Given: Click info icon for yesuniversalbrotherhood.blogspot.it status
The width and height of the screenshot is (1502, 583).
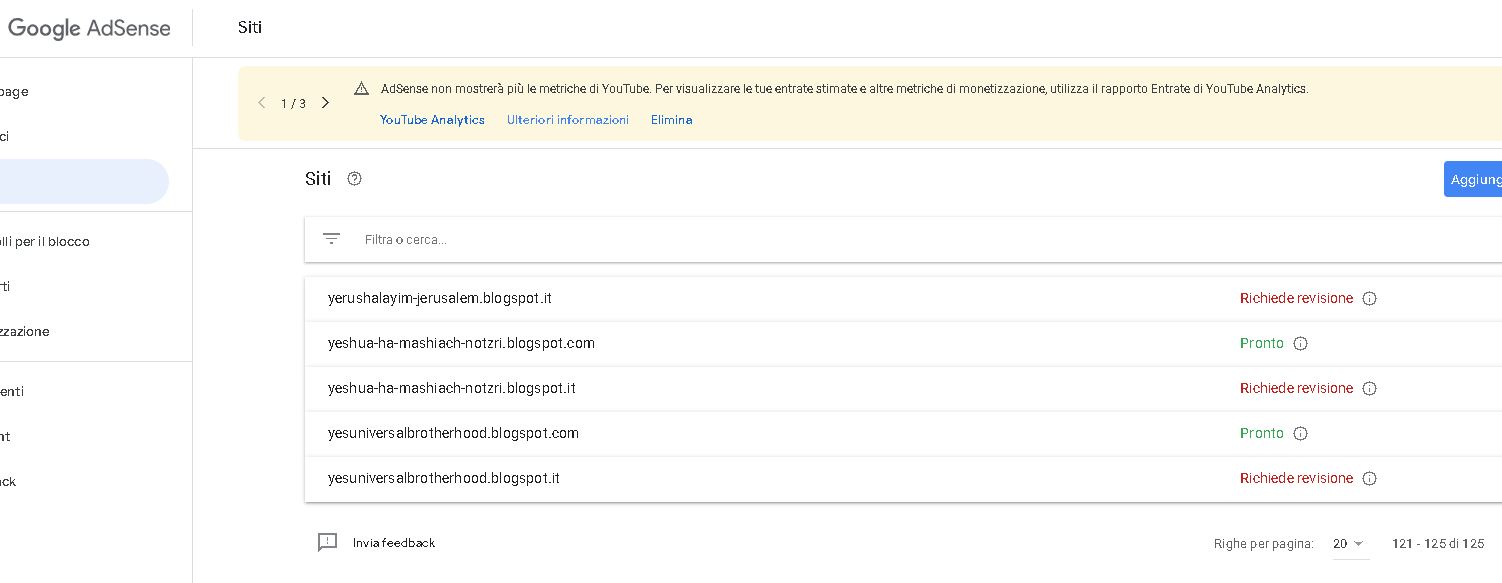Looking at the screenshot, I should (x=1370, y=478).
